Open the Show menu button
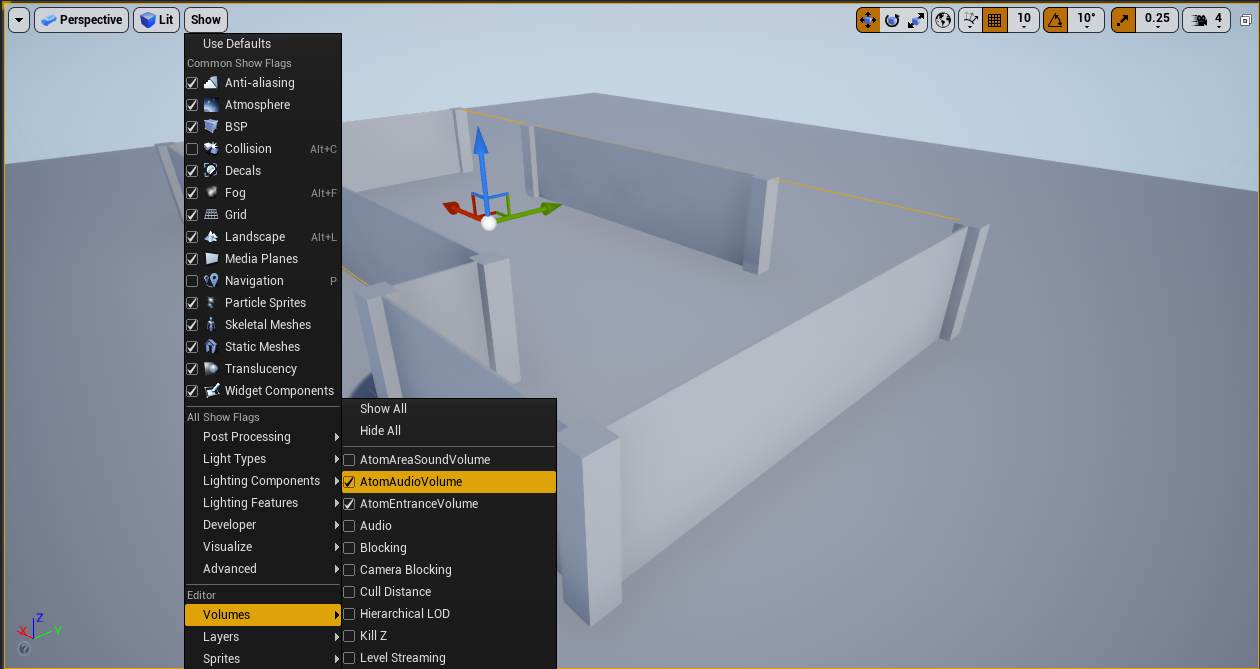 tap(205, 19)
